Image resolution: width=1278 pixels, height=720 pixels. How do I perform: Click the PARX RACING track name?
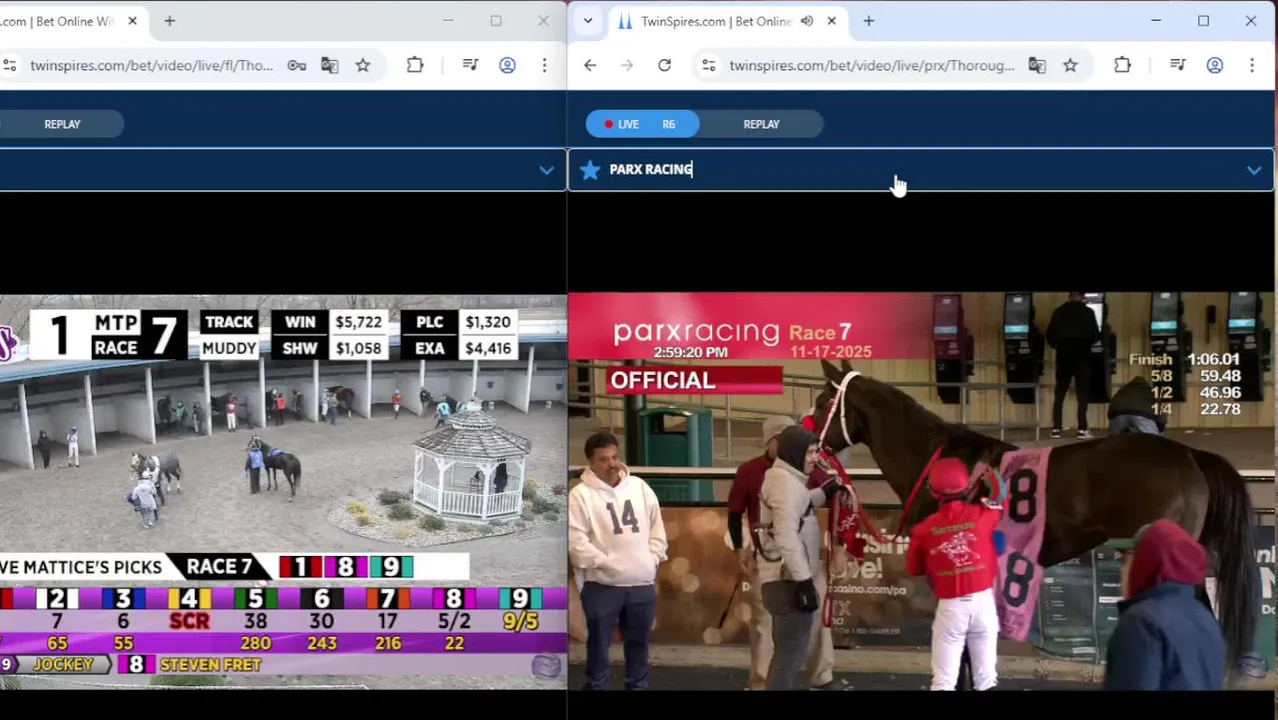coord(651,169)
